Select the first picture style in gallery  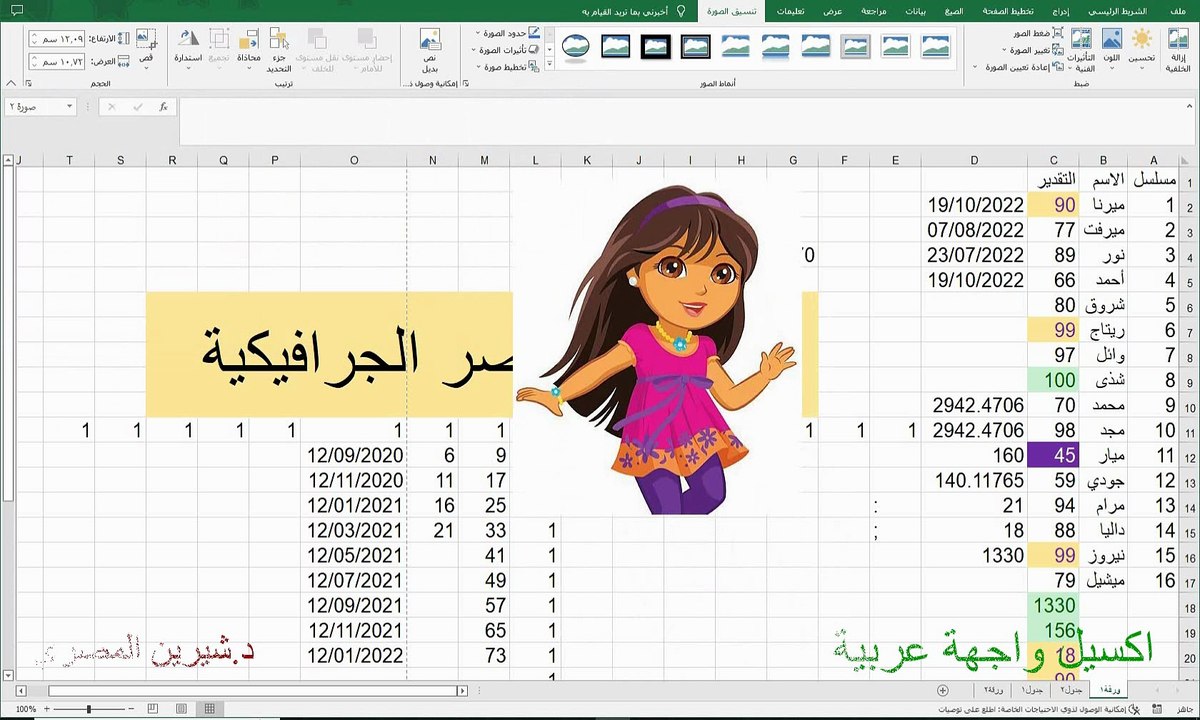click(x=936, y=46)
